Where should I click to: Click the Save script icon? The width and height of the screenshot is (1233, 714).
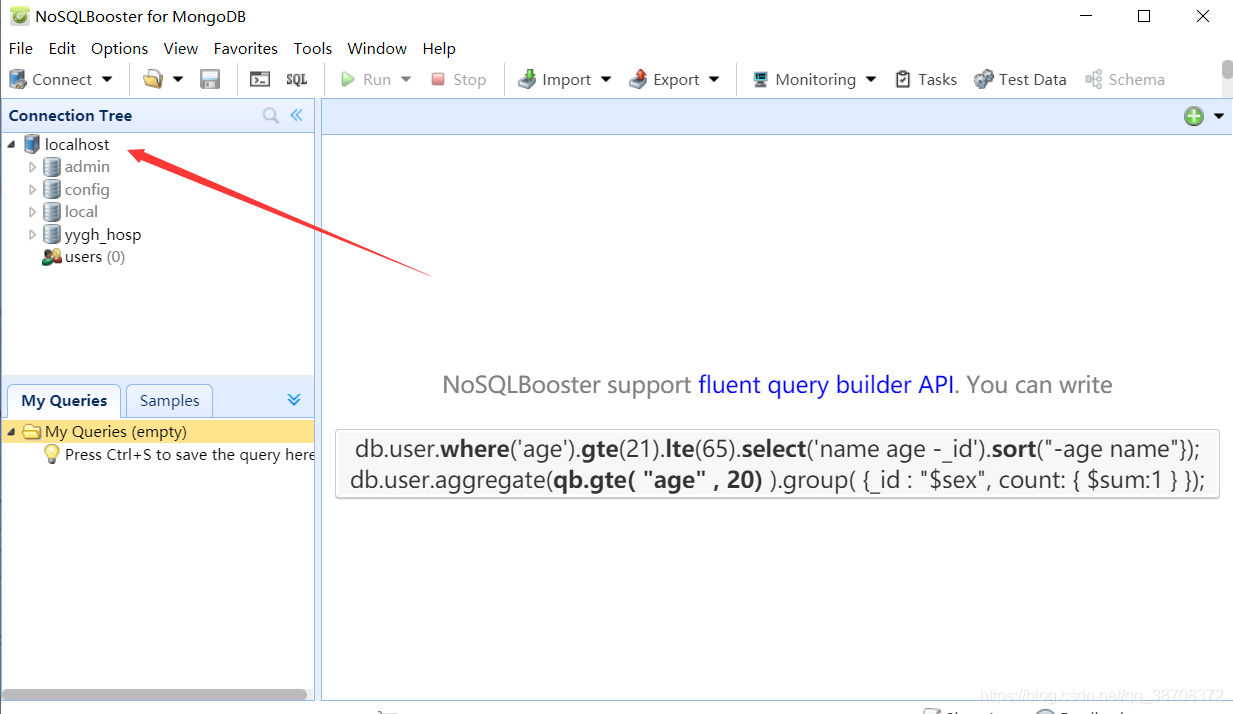(x=210, y=78)
